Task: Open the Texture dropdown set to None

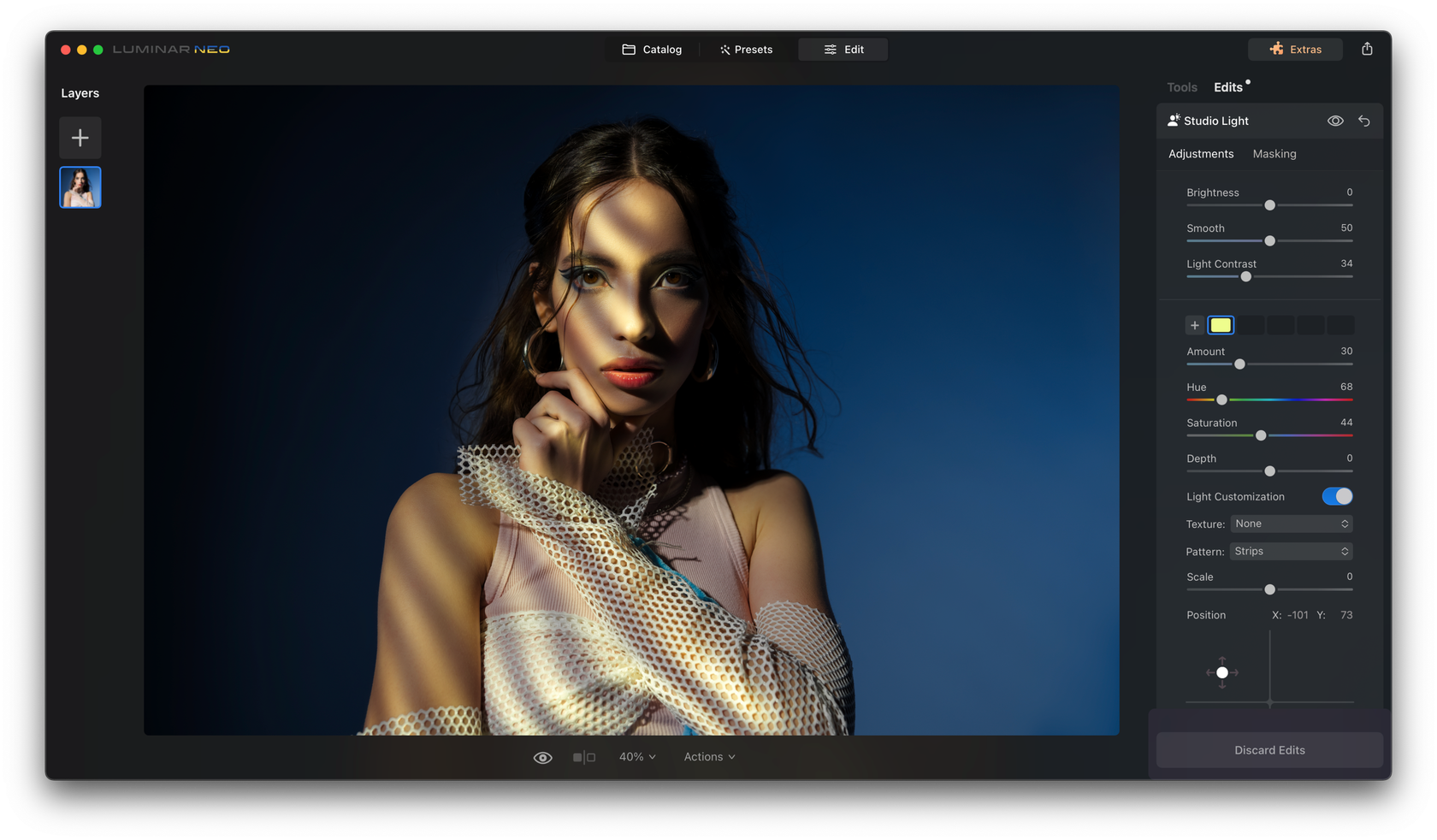Action: pyautogui.click(x=1291, y=524)
